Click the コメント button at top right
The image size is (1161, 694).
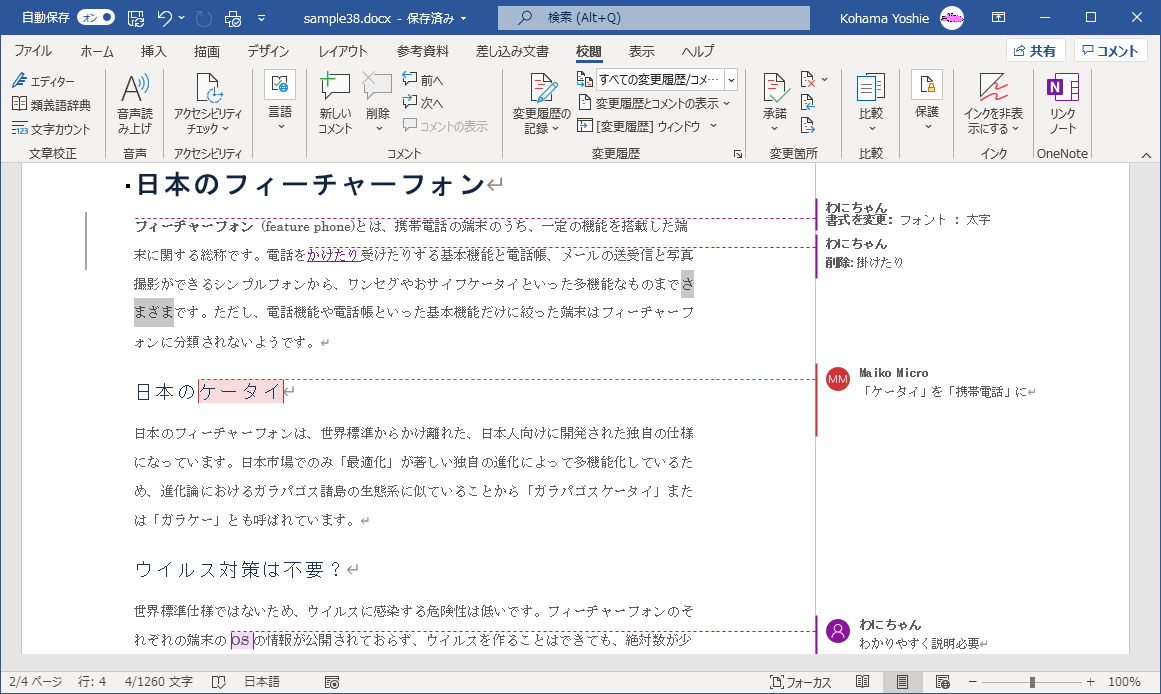[x=1110, y=51]
